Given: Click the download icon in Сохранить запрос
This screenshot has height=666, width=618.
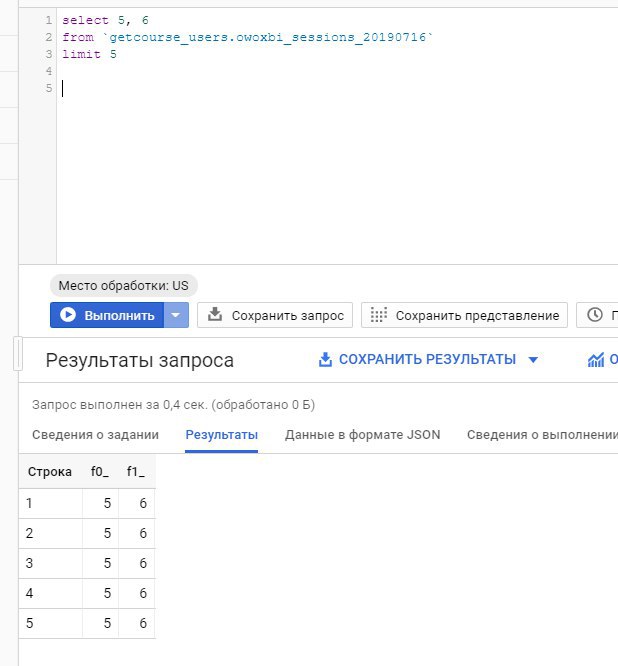Looking at the screenshot, I should [x=215, y=315].
